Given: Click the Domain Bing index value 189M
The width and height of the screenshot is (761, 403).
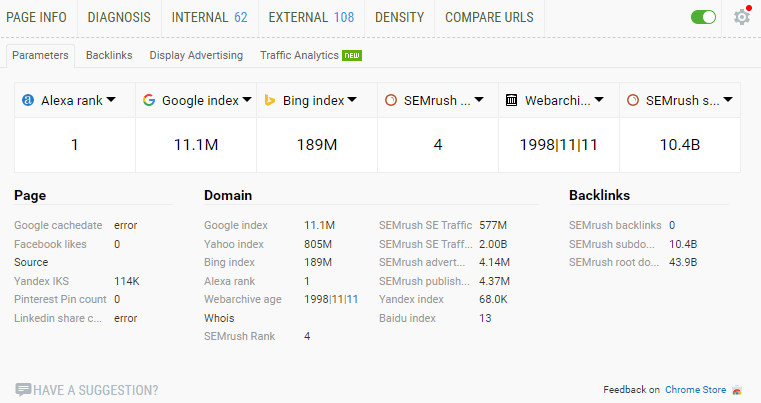Looking at the screenshot, I should [318, 262].
